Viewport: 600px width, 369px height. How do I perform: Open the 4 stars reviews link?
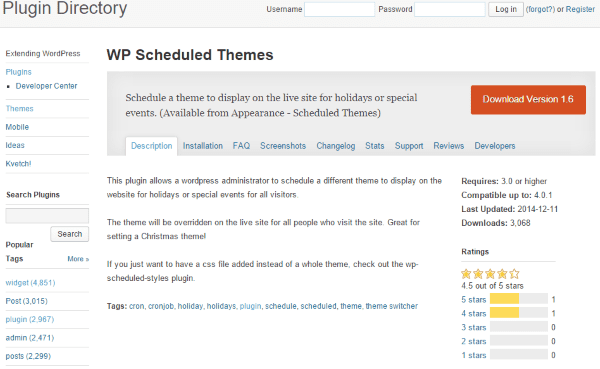(x=473, y=313)
